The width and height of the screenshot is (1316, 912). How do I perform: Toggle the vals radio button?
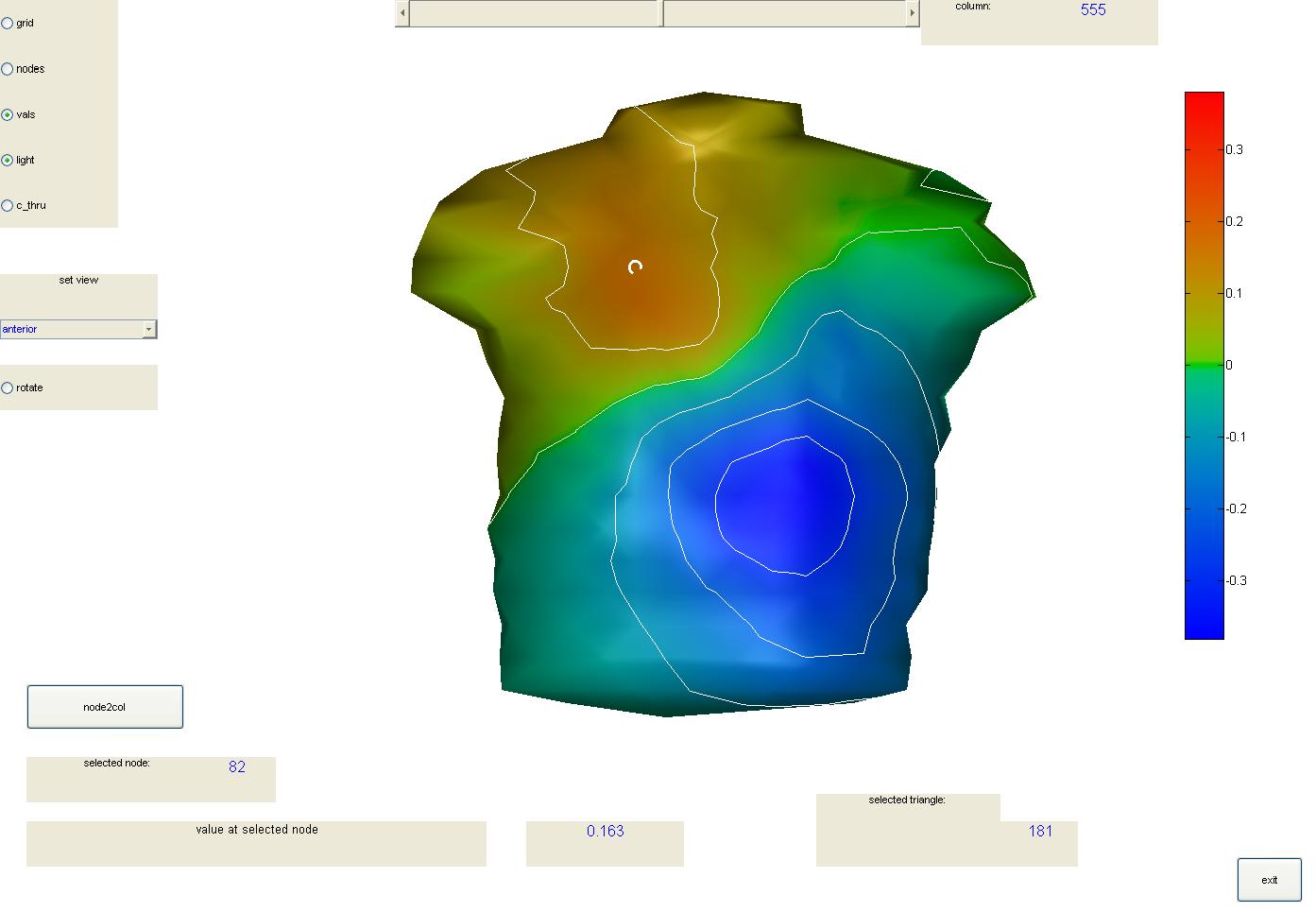(8, 114)
